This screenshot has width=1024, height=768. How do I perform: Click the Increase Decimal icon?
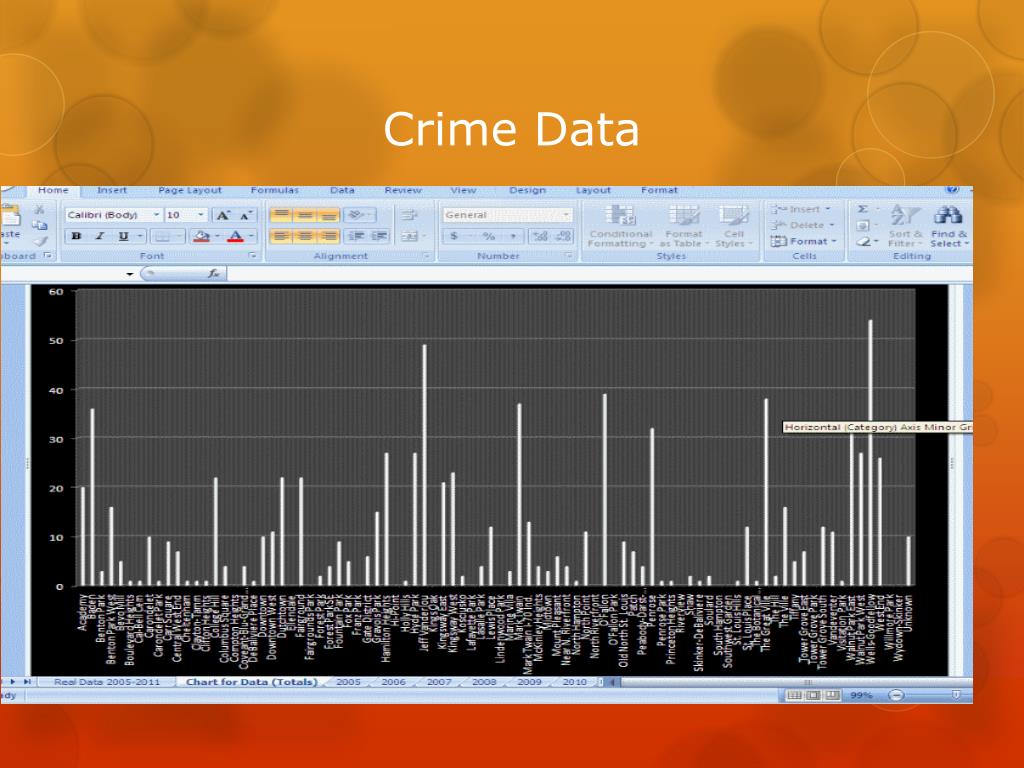click(541, 236)
